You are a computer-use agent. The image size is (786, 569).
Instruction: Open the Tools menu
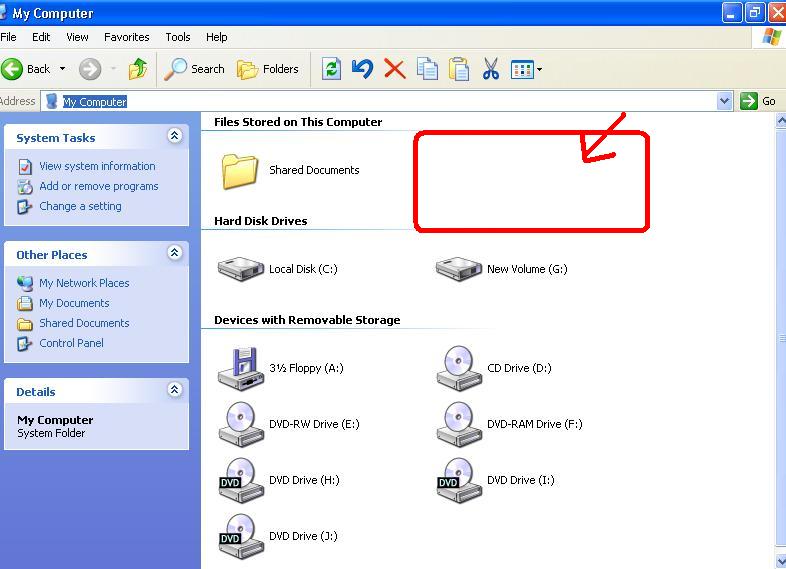click(178, 37)
